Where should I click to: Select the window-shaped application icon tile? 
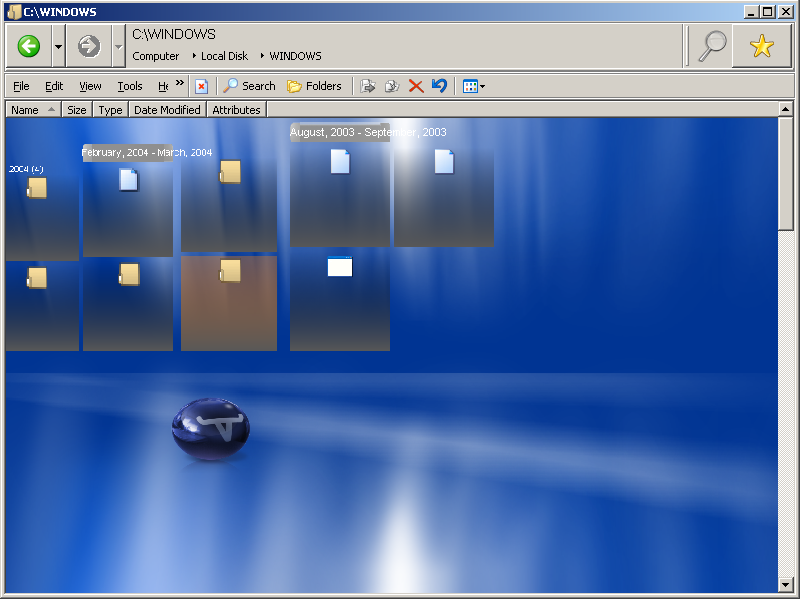point(340,267)
